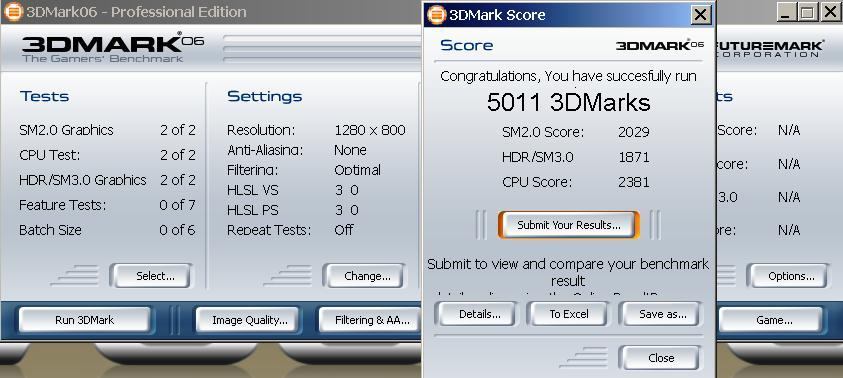This screenshot has height=378, width=843.
Task: Click Batch Size 0 of 6 count
Action: tap(177, 230)
